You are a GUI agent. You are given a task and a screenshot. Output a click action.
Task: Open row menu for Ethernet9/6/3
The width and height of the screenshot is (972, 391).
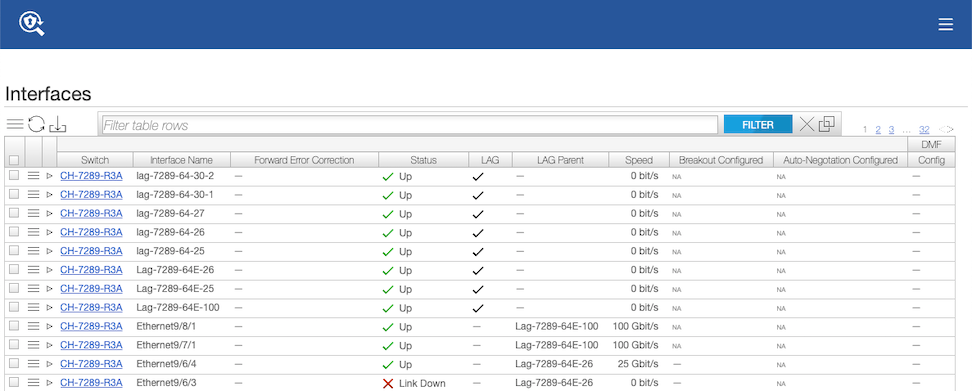pos(33,382)
